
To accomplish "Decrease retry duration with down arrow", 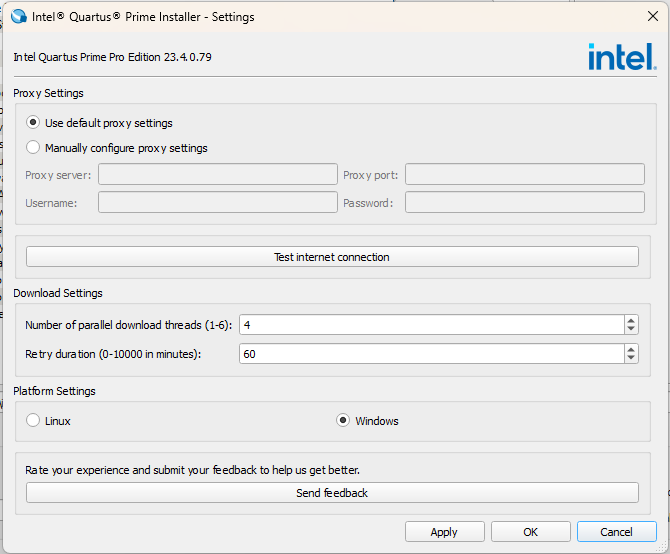I will tap(631, 358).
